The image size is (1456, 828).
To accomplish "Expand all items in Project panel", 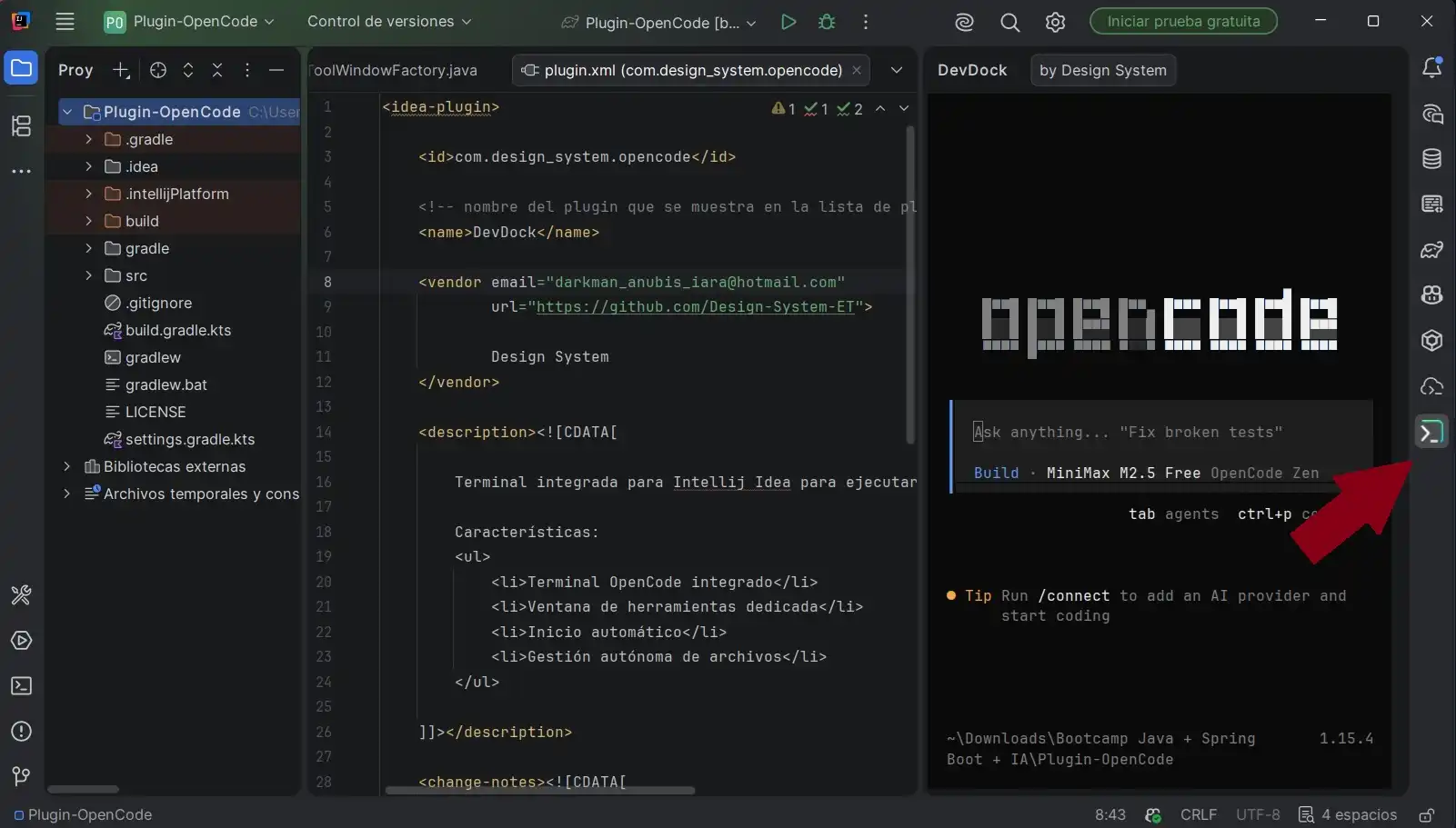I will pyautogui.click(x=188, y=70).
